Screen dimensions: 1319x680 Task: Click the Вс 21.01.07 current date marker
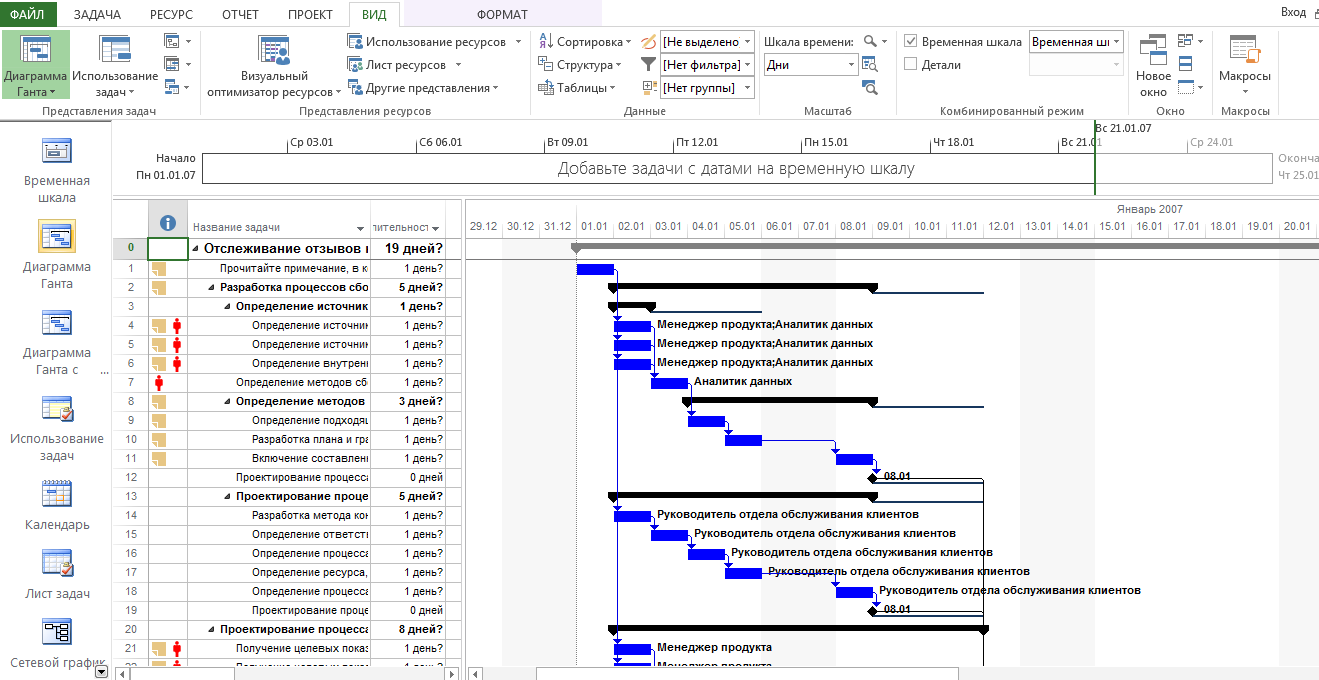pyautogui.click(x=1123, y=128)
